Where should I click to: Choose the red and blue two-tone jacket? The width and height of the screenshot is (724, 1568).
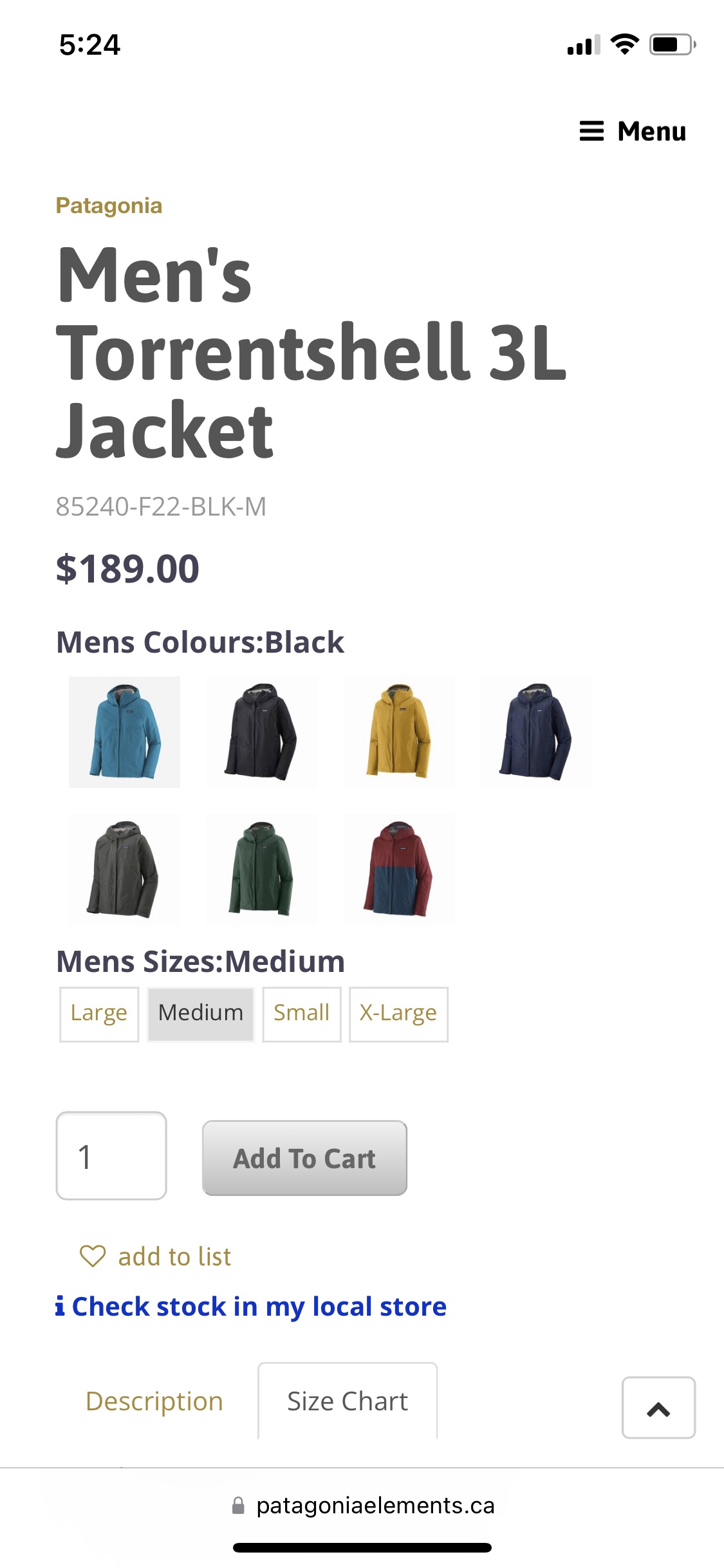[x=398, y=869]
